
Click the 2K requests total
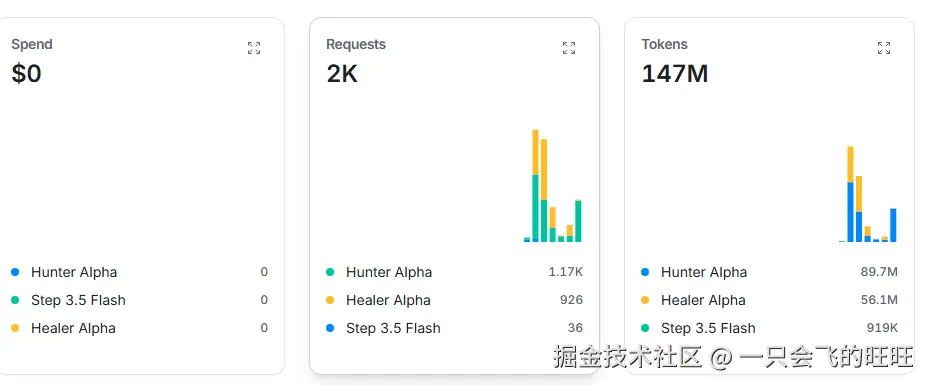[342, 74]
